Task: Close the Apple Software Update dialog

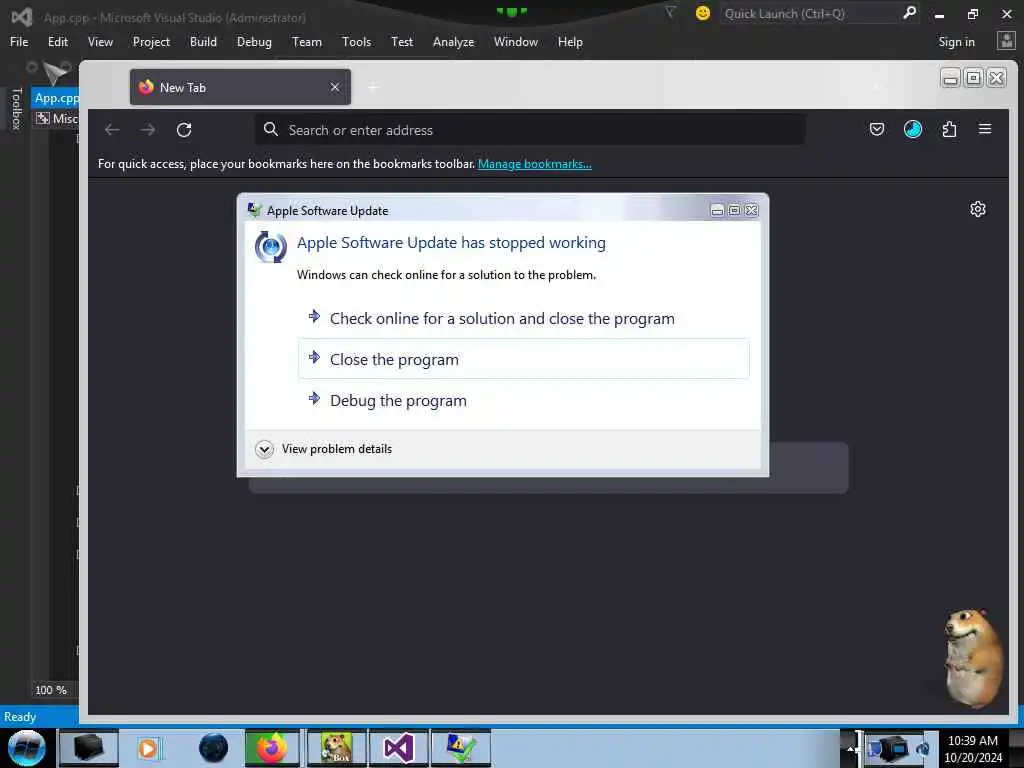Action: pyautogui.click(x=752, y=210)
